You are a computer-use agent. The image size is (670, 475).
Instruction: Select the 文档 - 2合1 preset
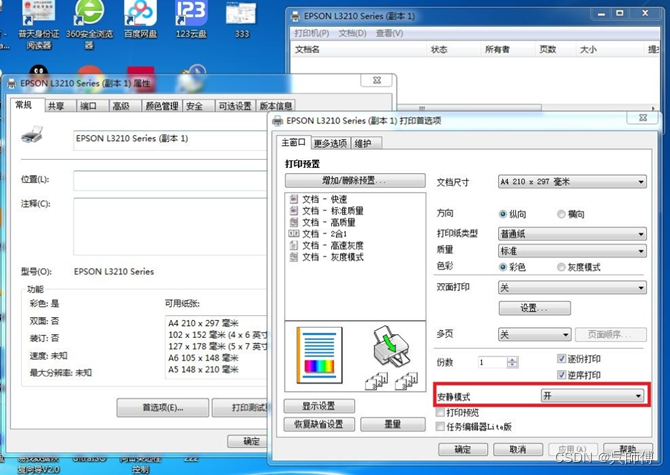(x=318, y=234)
